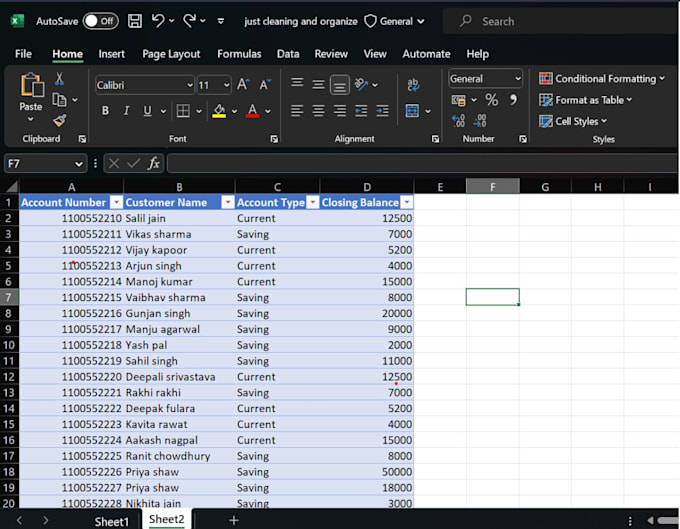
Task: Click the Increase Indent icon
Action: tap(382, 111)
